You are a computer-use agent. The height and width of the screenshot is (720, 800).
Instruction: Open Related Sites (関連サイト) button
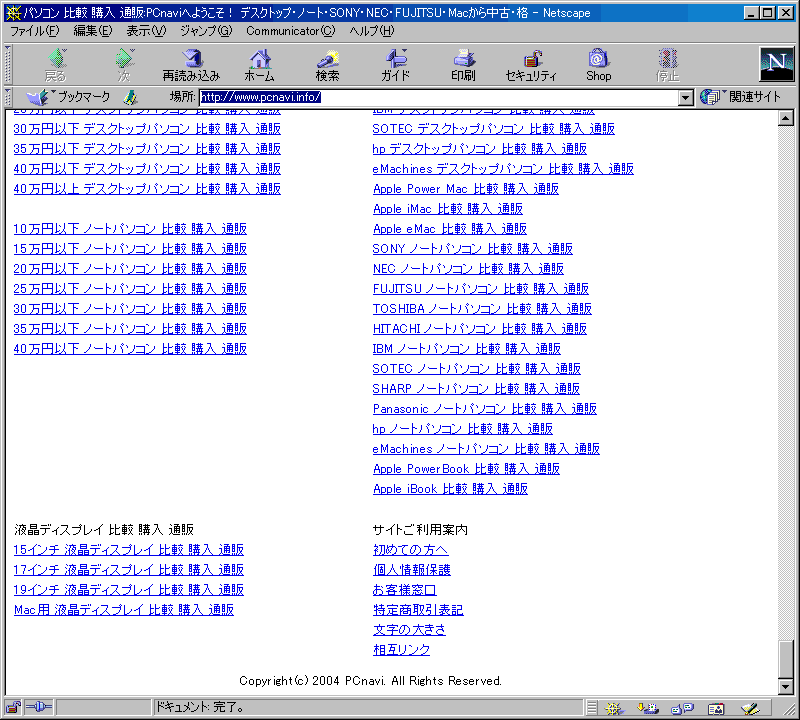pos(740,97)
